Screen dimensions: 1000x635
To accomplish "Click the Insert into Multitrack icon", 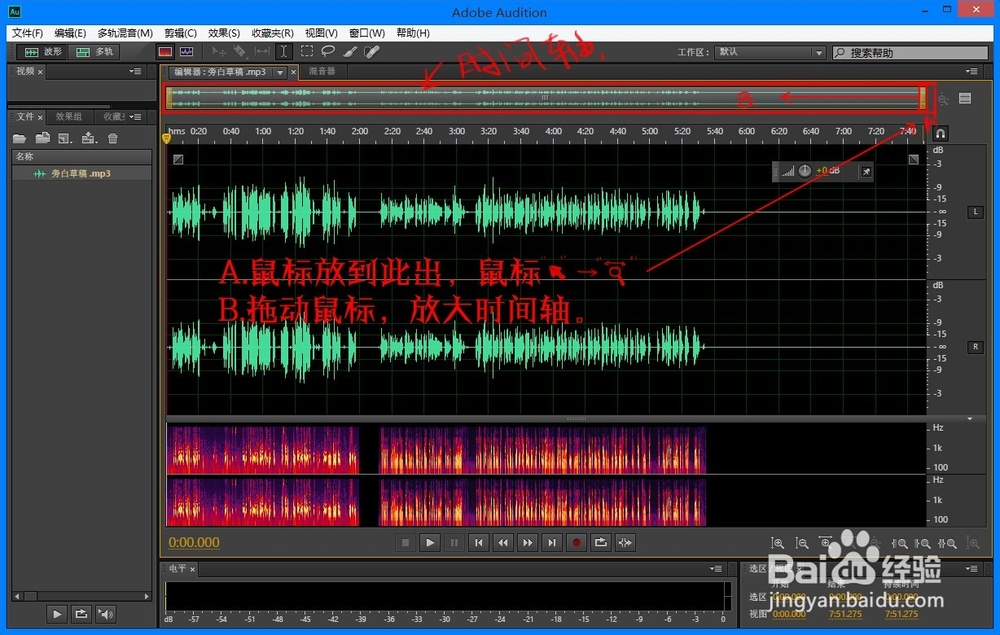I will pos(89,138).
